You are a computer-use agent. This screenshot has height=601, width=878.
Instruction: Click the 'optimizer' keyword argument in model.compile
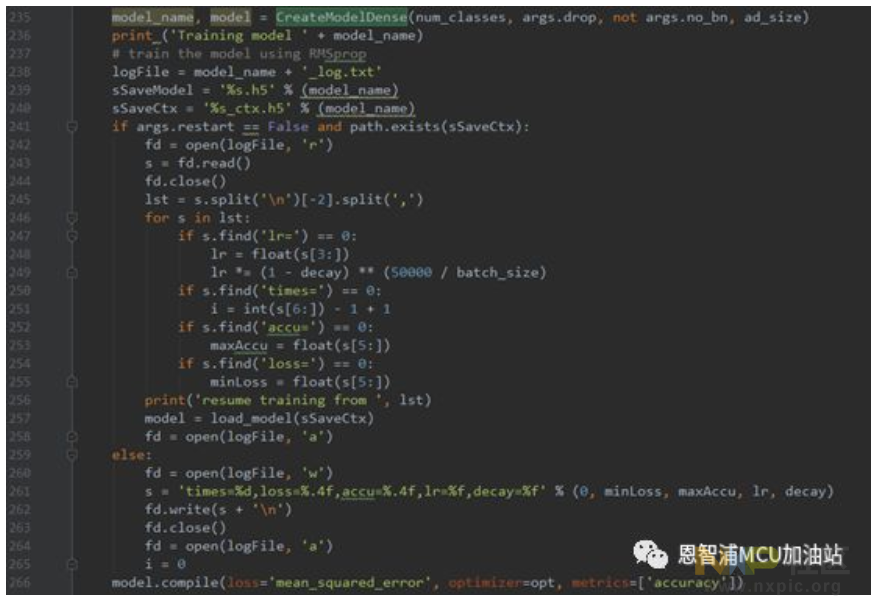pyautogui.click(x=483, y=582)
